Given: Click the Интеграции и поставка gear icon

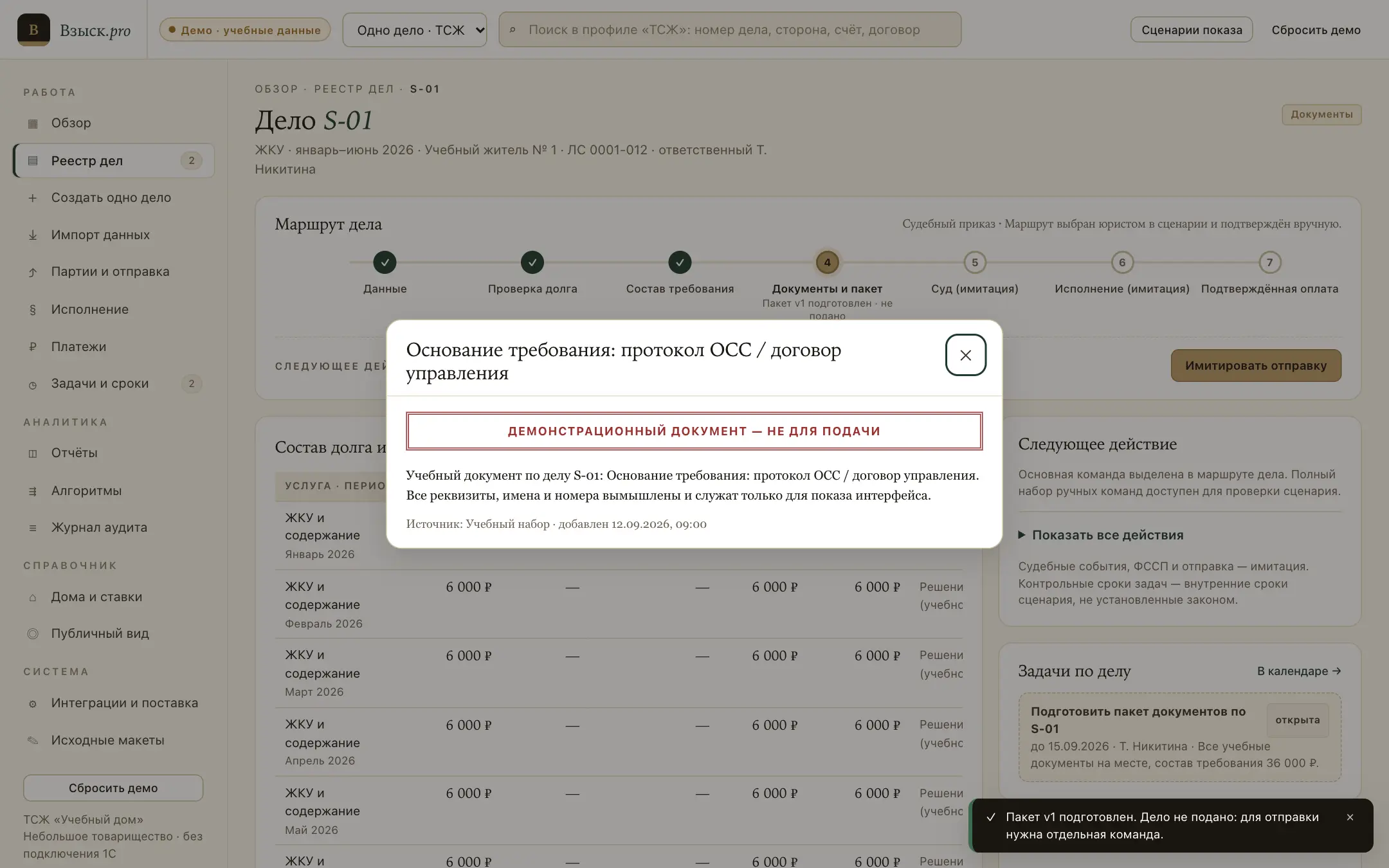Looking at the screenshot, I should point(33,704).
